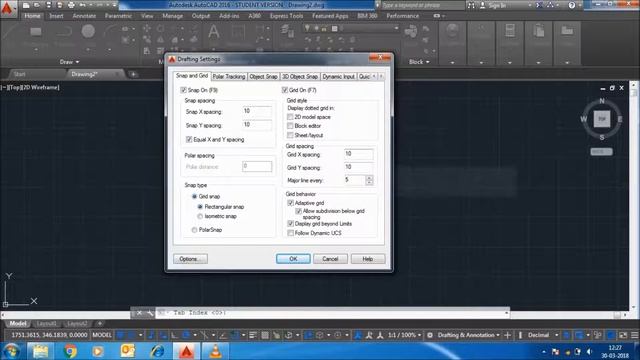
Task: Click the Windows Start button
Action: [11, 351]
